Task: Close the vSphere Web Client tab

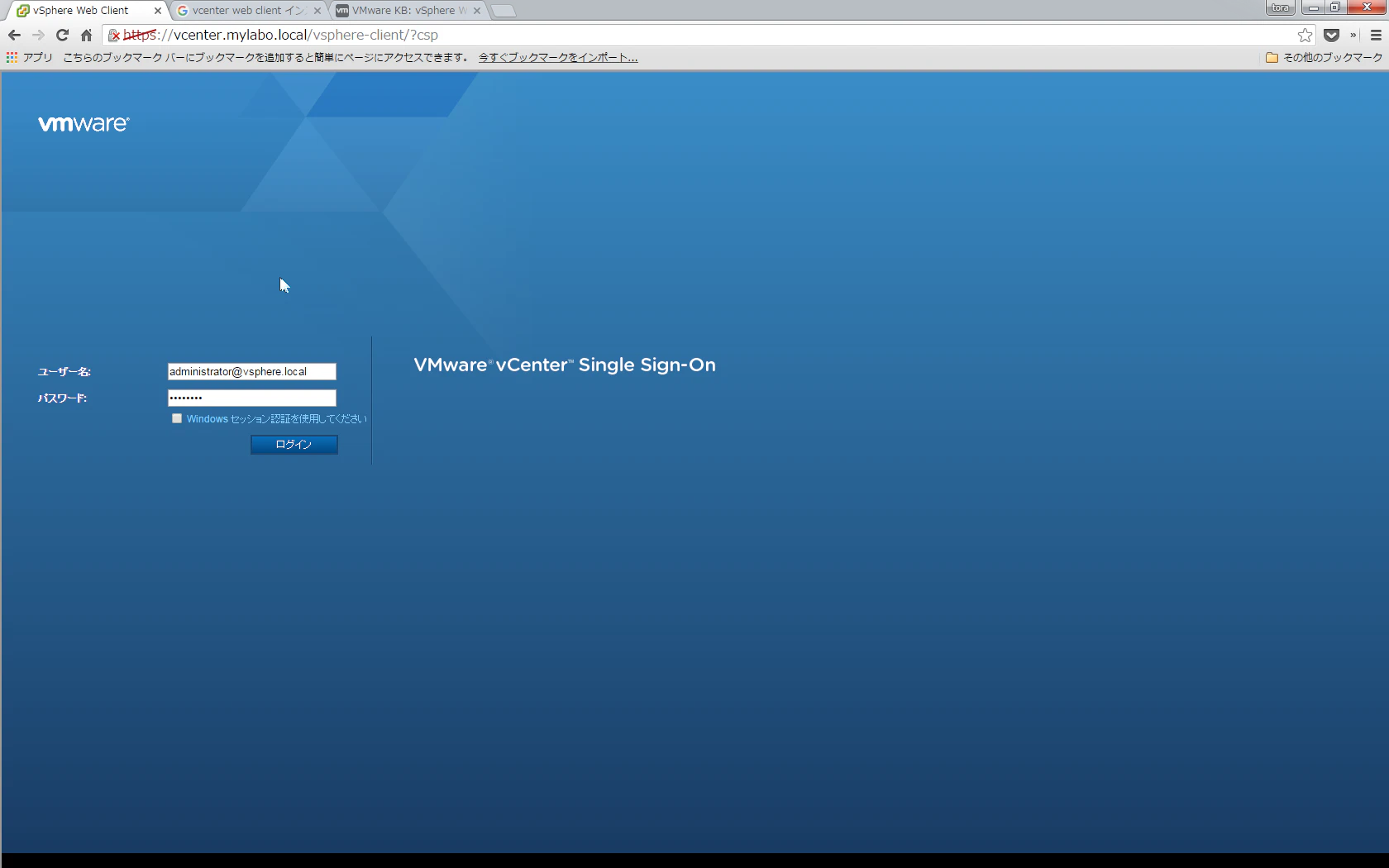Action: pos(157,11)
